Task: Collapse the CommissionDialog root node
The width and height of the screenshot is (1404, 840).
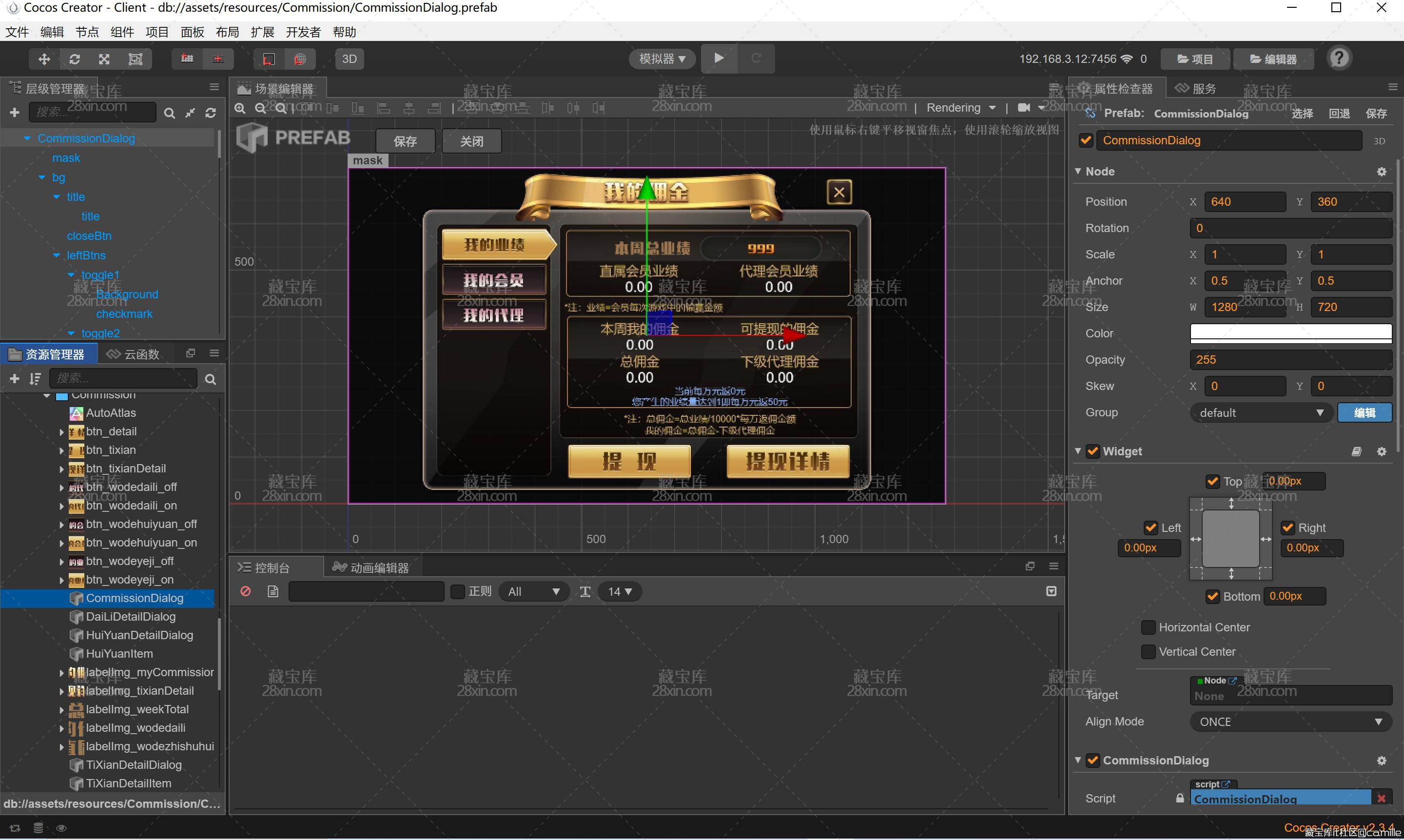Action: click(x=27, y=138)
